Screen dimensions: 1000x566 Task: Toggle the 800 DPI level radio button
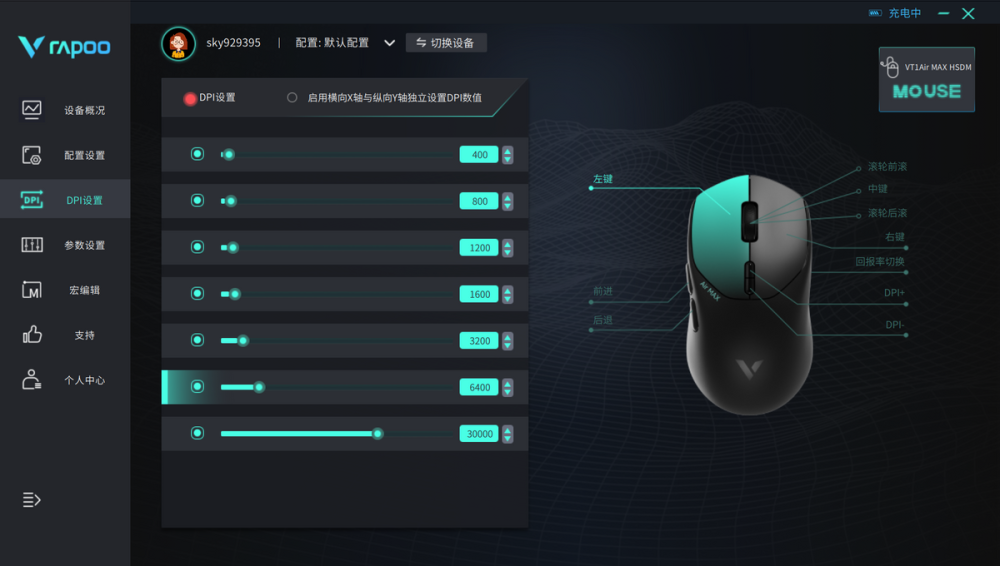[x=197, y=200]
